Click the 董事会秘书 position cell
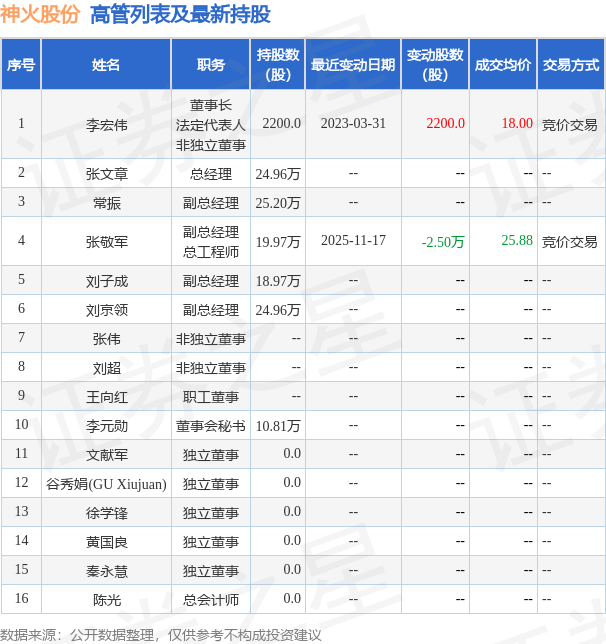 (211, 426)
